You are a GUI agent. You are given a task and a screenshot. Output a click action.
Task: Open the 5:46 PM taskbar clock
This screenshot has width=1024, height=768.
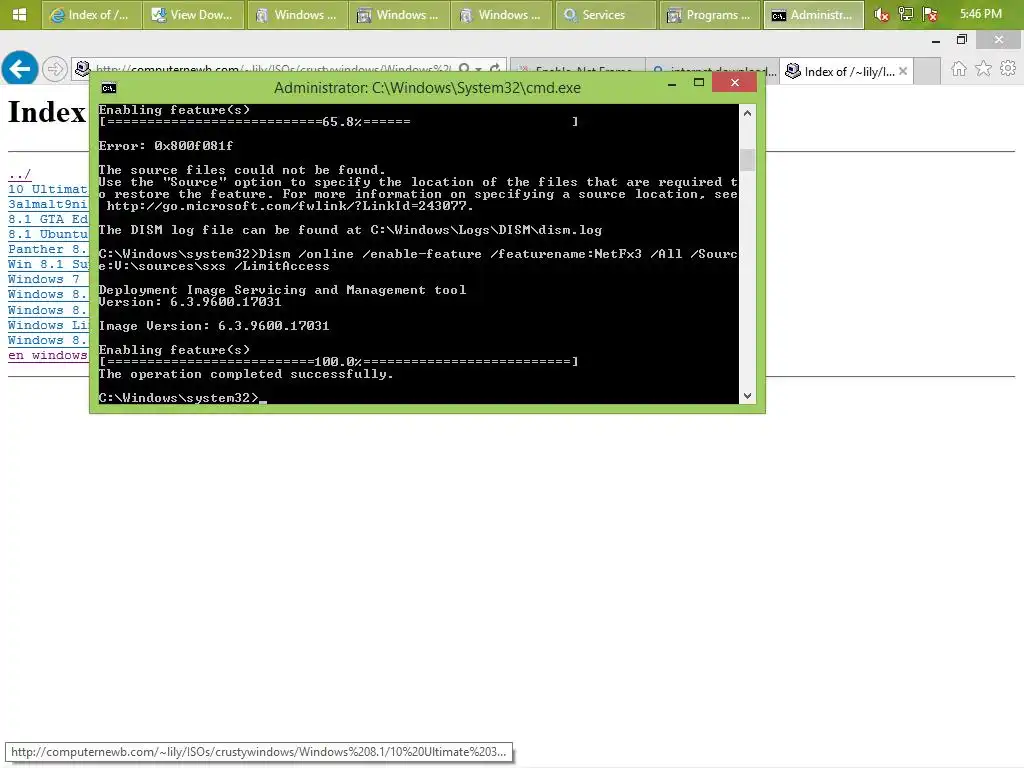(x=981, y=14)
